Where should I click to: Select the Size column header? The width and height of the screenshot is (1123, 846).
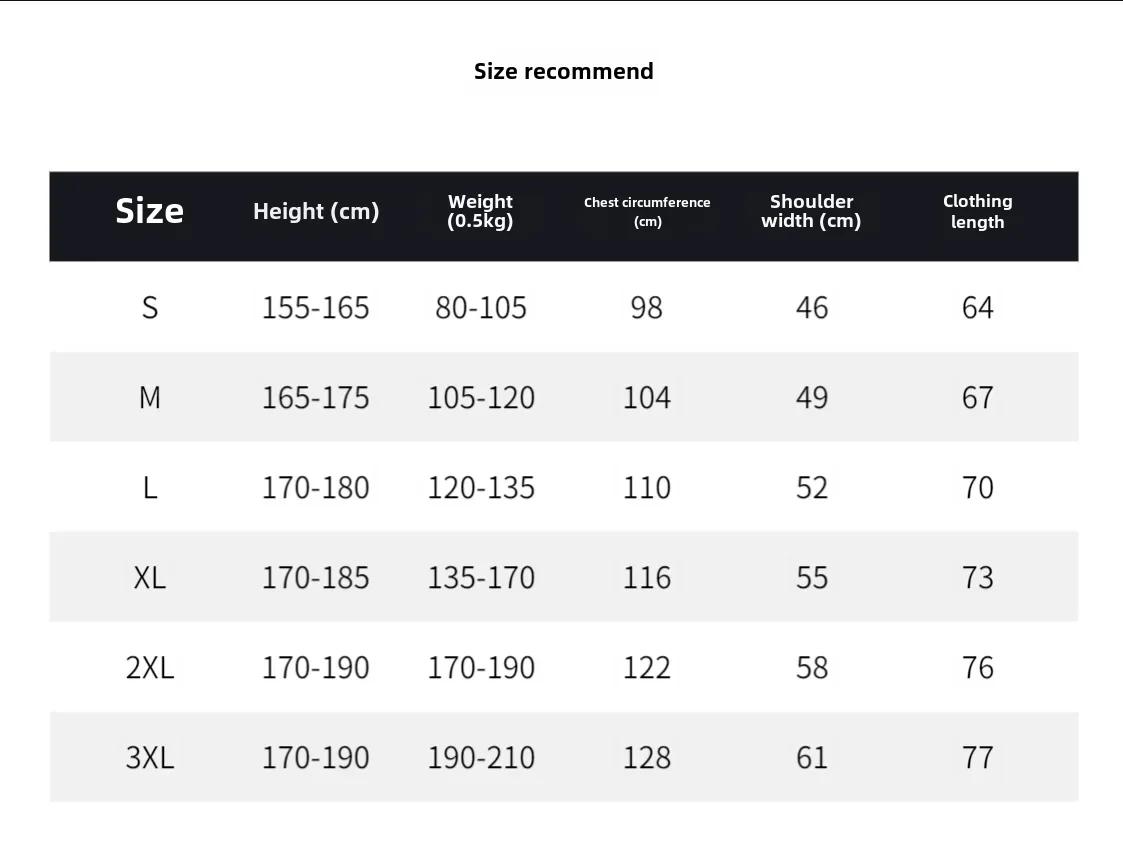pos(150,211)
